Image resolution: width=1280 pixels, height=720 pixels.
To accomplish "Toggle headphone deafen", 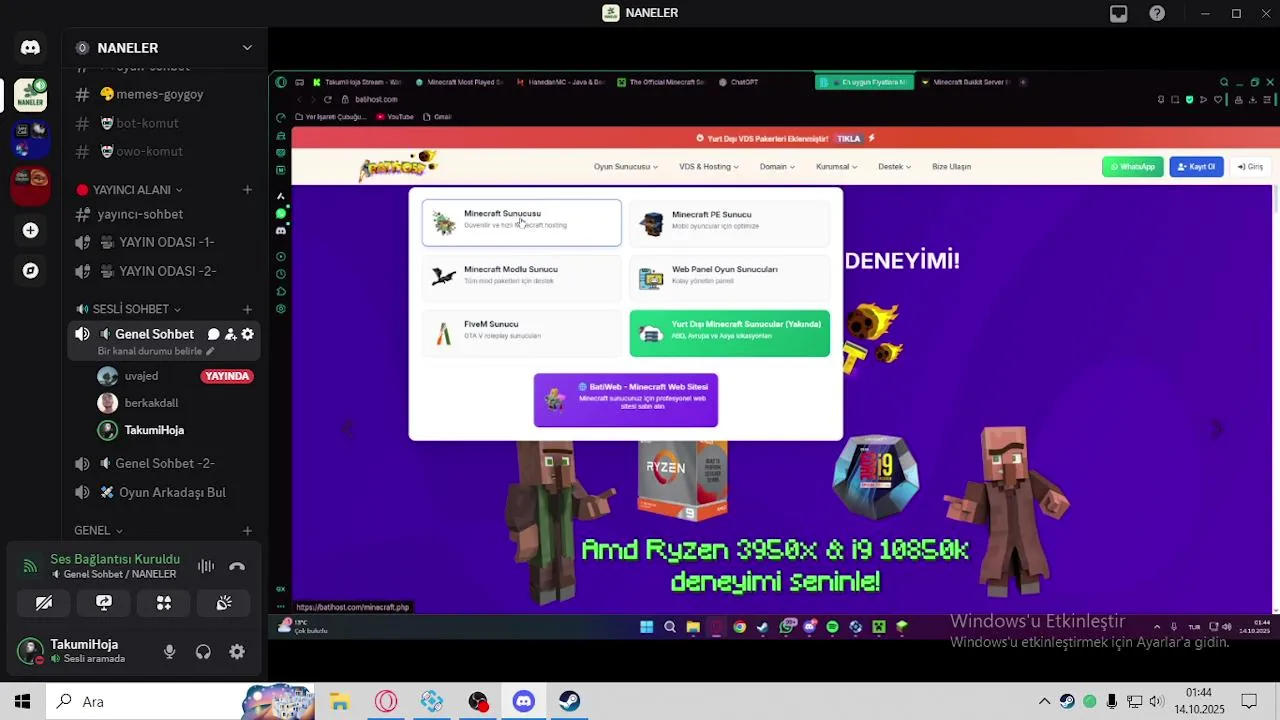I will [x=203, y=651].
